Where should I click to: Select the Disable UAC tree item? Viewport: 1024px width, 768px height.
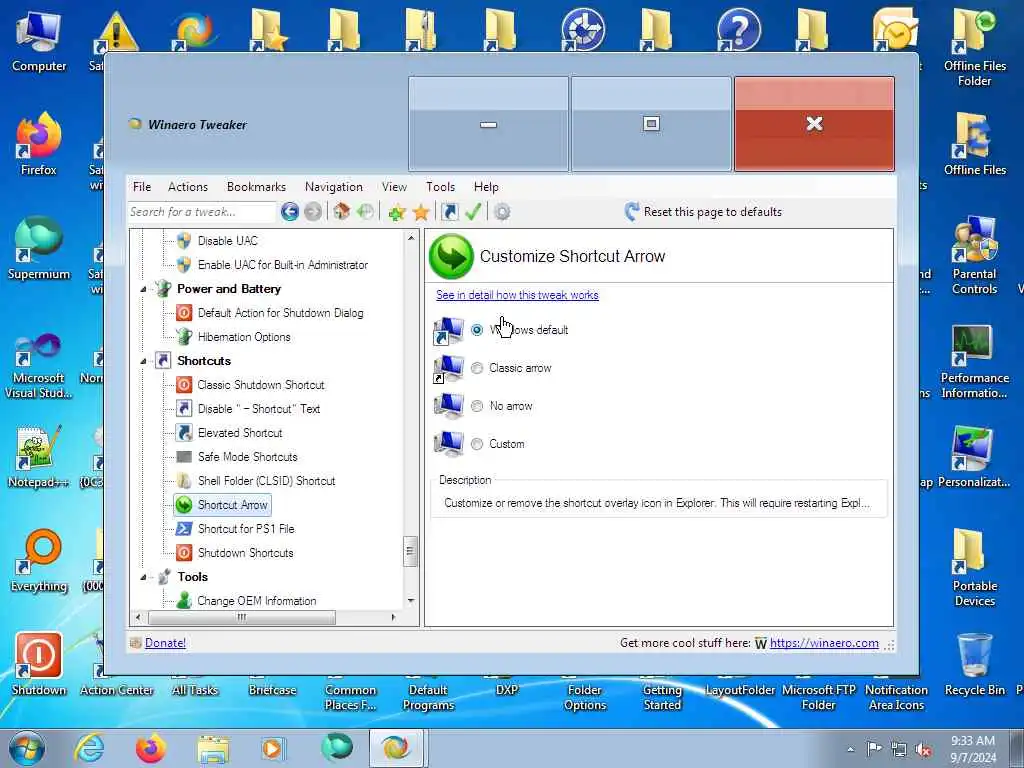click(x=228, y=240)
